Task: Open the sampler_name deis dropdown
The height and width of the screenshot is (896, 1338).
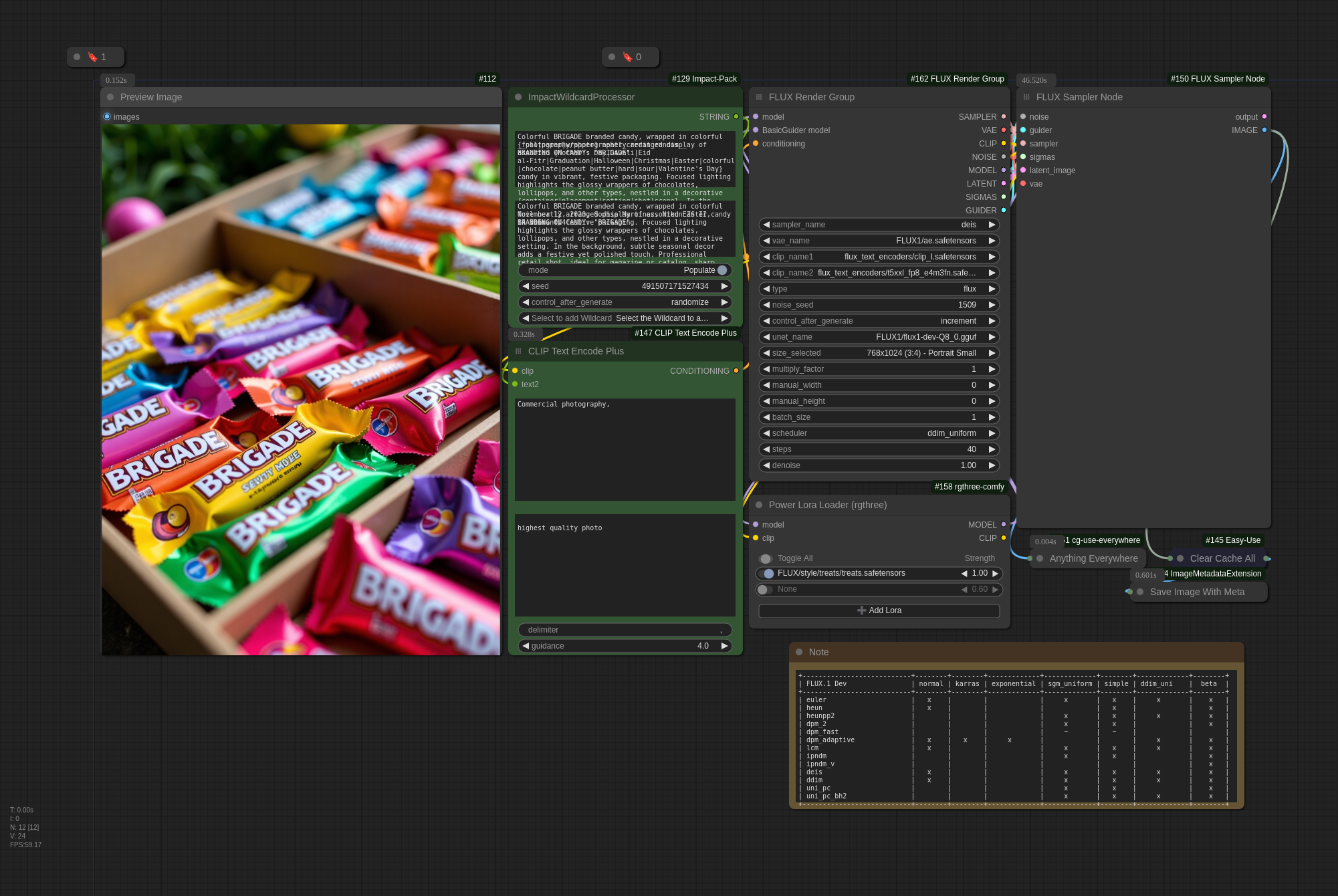Action: (x=879, y=225)
